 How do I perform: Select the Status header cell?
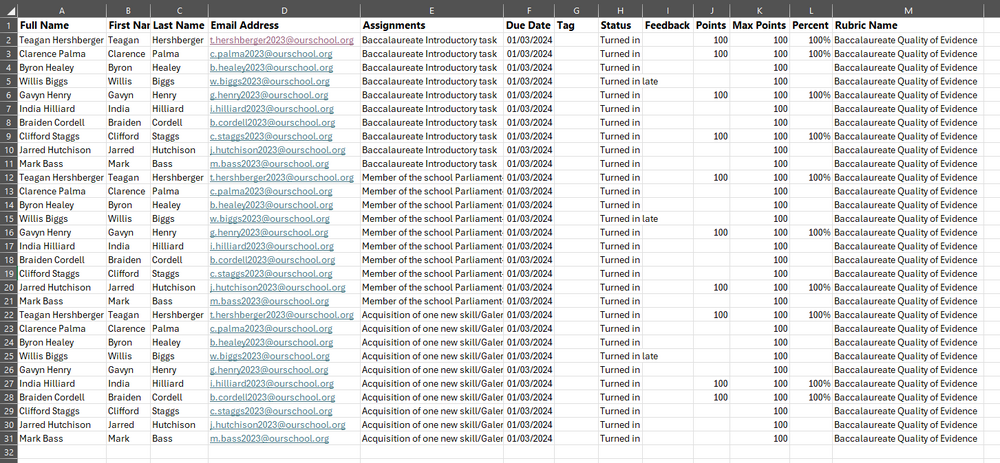pyautogui.click(x=620, y=26)
